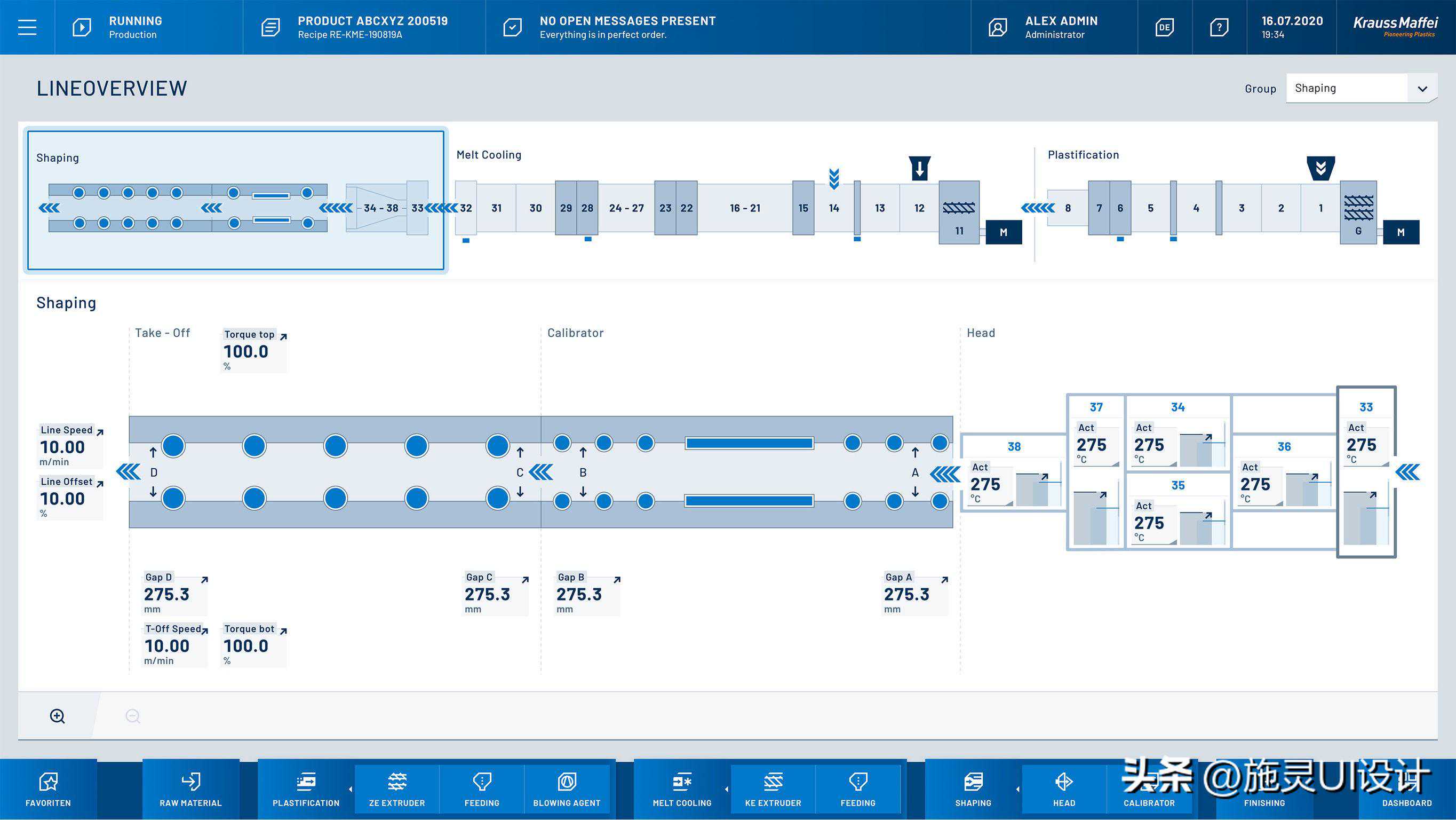The height and width of the screenshot is (820, 1456).
Task: Open the Raw Material section
Action: [x=190, y=789]
